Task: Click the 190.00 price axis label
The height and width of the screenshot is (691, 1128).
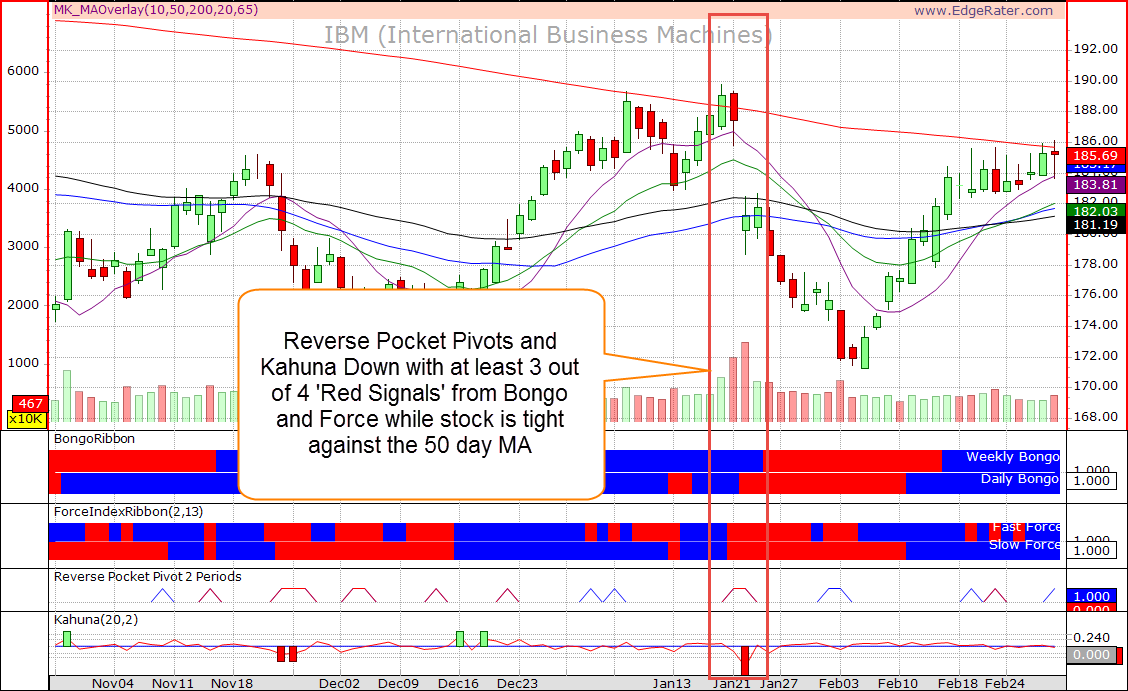Action: tap(1096, 80)
